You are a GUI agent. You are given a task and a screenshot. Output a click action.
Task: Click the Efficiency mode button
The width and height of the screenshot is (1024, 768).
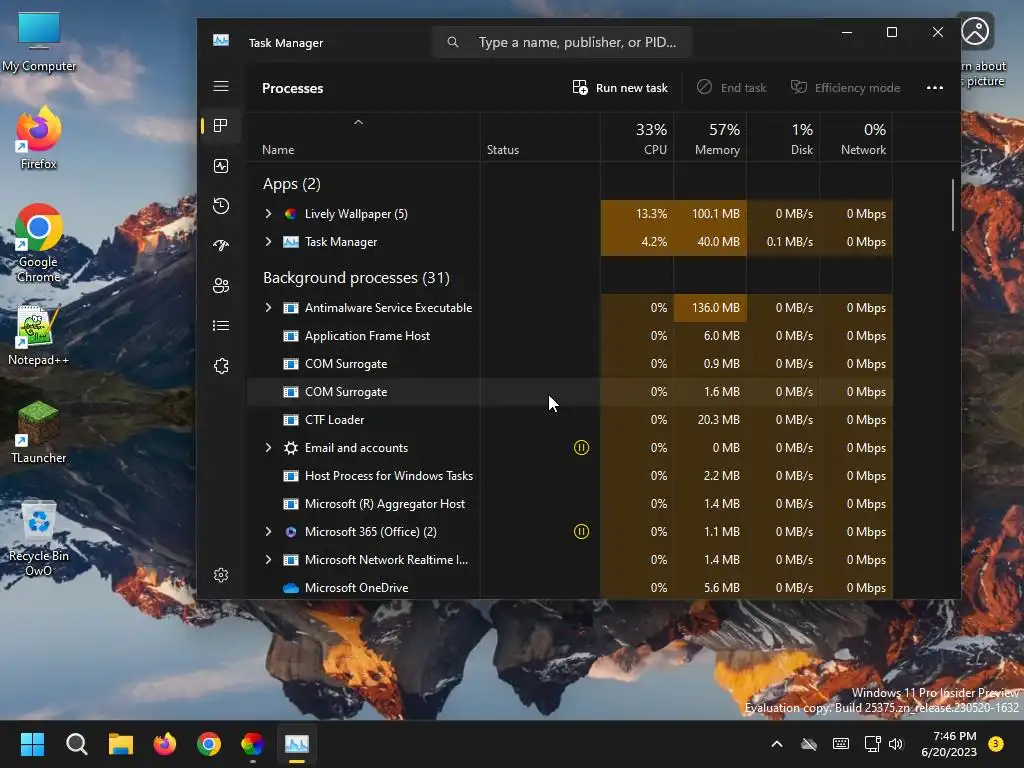click(x=846, y=88)
